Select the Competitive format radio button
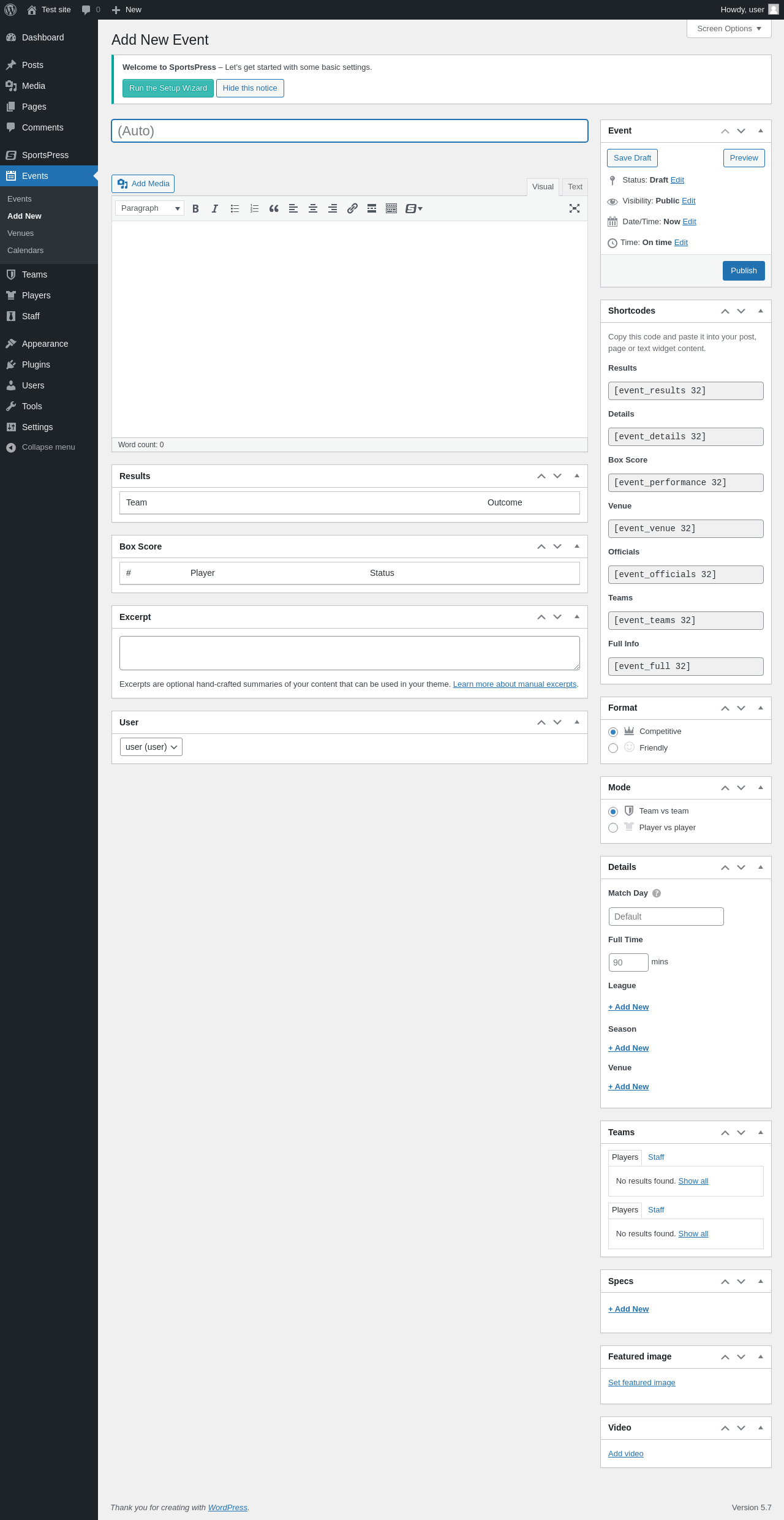 pos(613,732)
